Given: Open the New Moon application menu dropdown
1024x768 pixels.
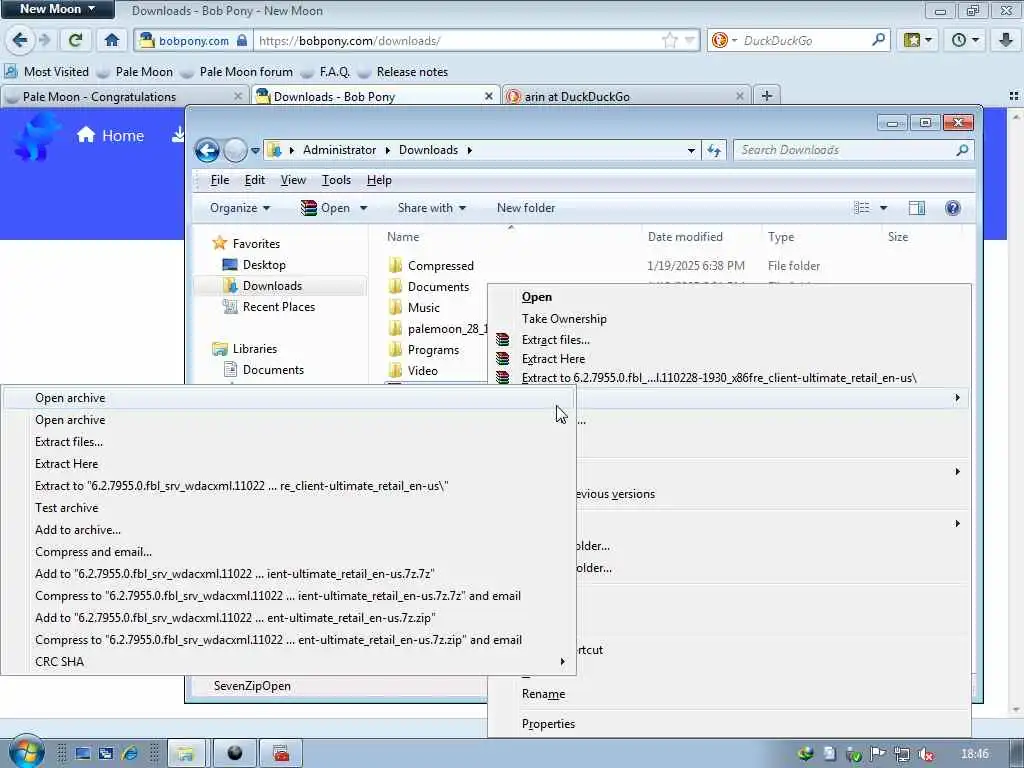Looking at the screenshot, I should coord(57,9).
